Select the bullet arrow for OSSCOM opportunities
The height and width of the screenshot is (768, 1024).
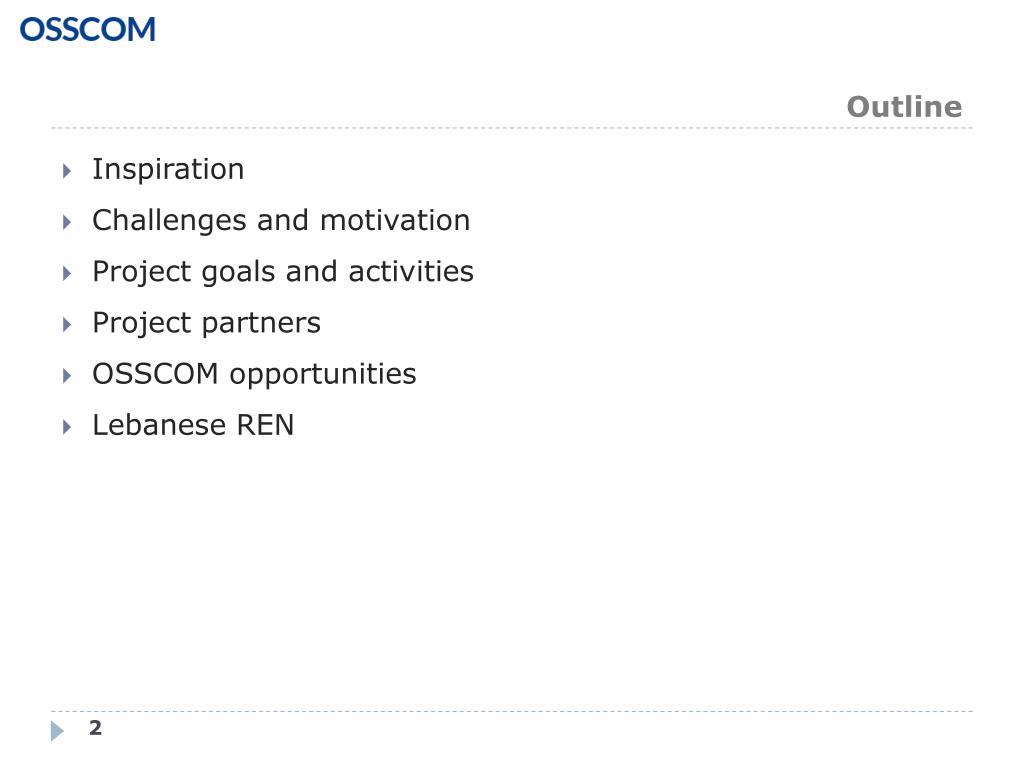pyautogui.click(x=67, y=376)
